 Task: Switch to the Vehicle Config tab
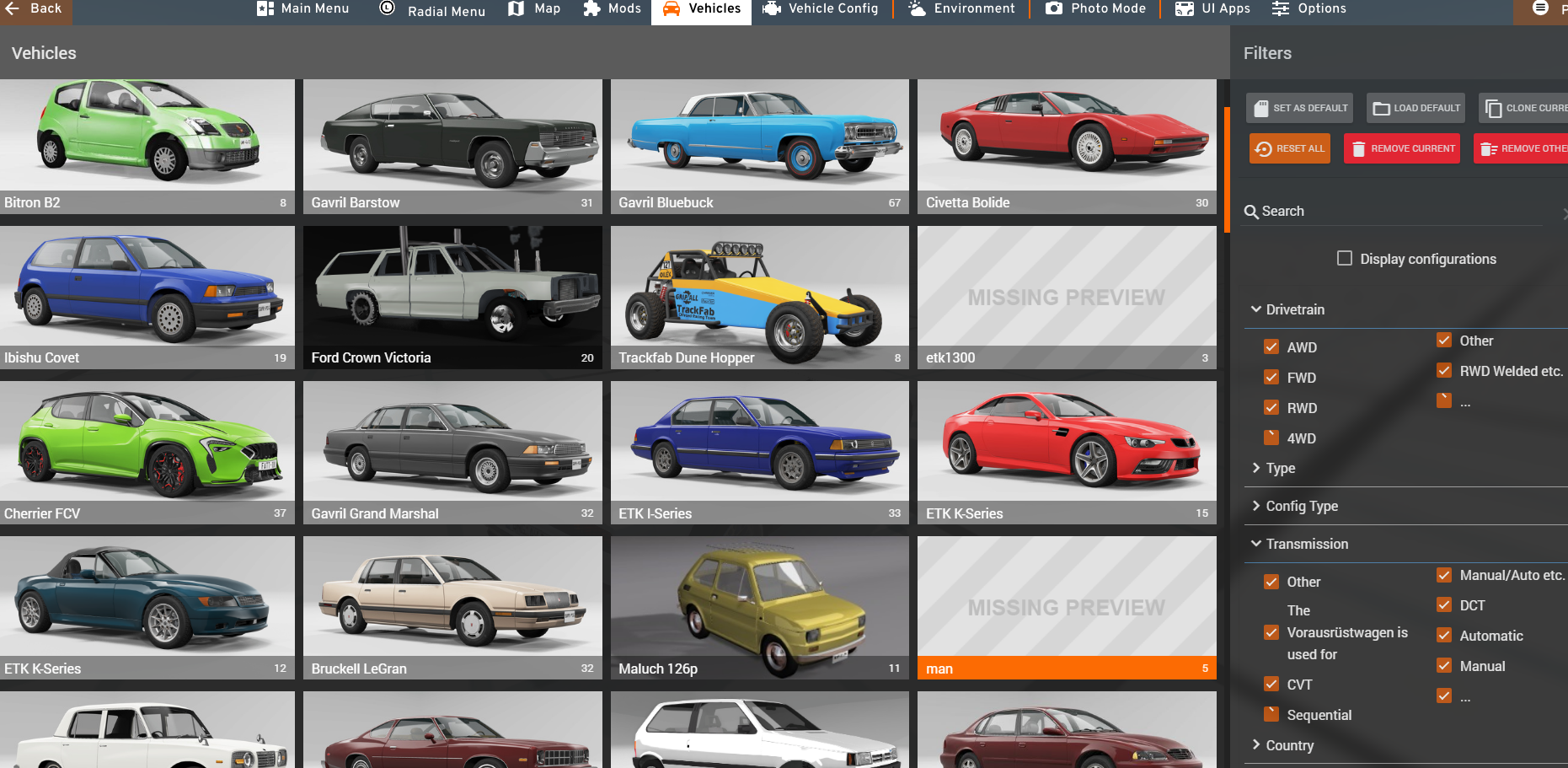click(821, 8)
